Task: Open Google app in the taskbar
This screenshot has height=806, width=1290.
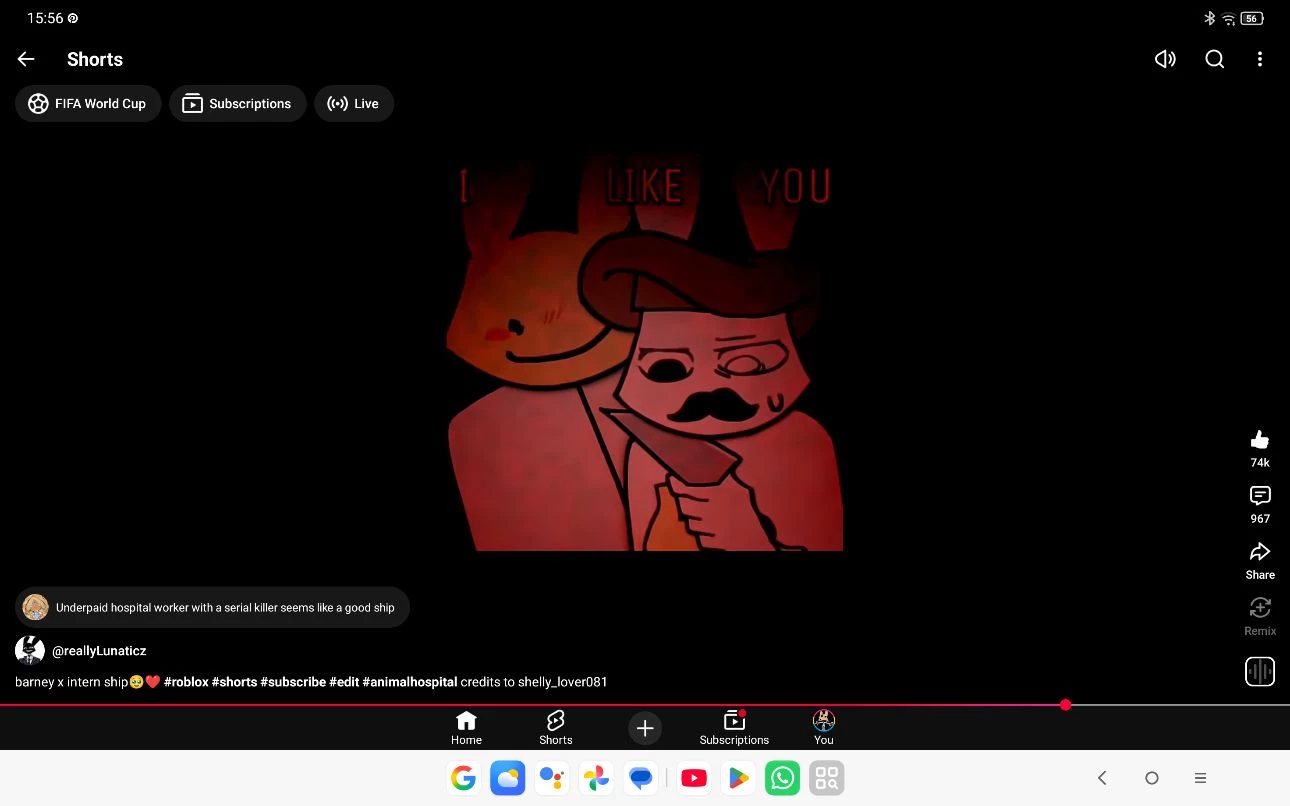Action: (463, 778)
